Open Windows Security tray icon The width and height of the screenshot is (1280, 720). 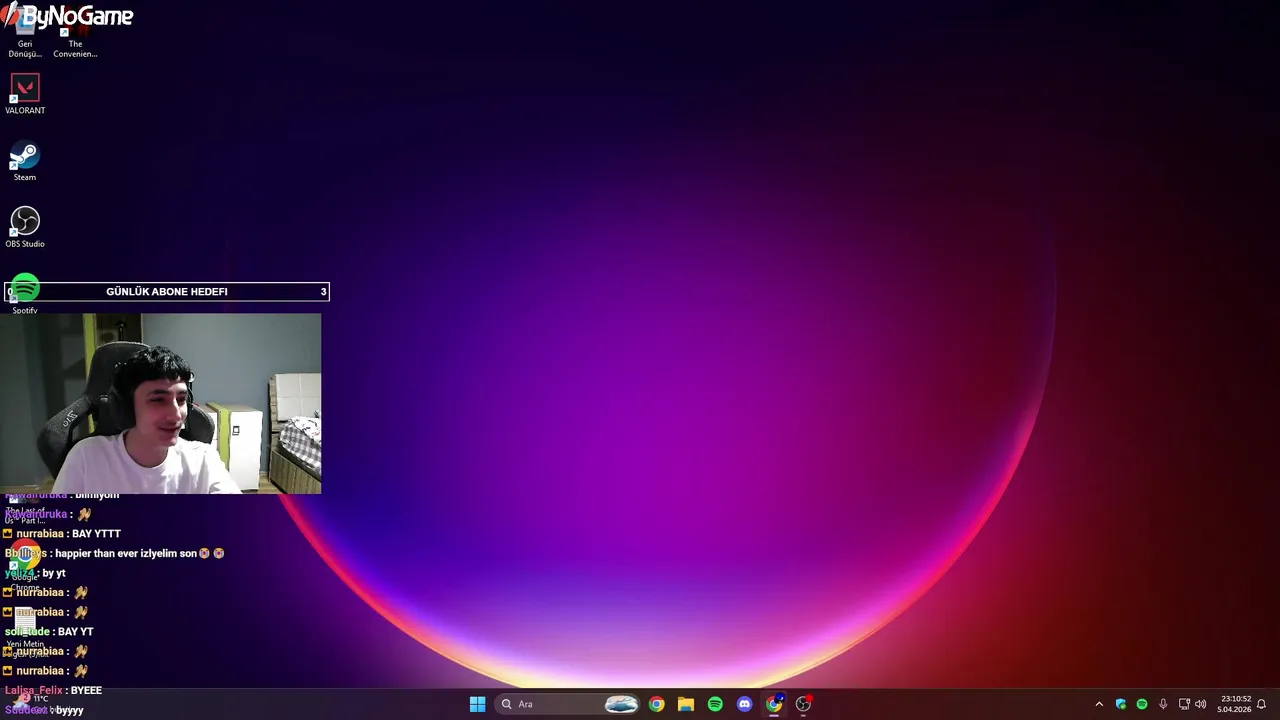pyautogui.click(x=1121, y=704)
